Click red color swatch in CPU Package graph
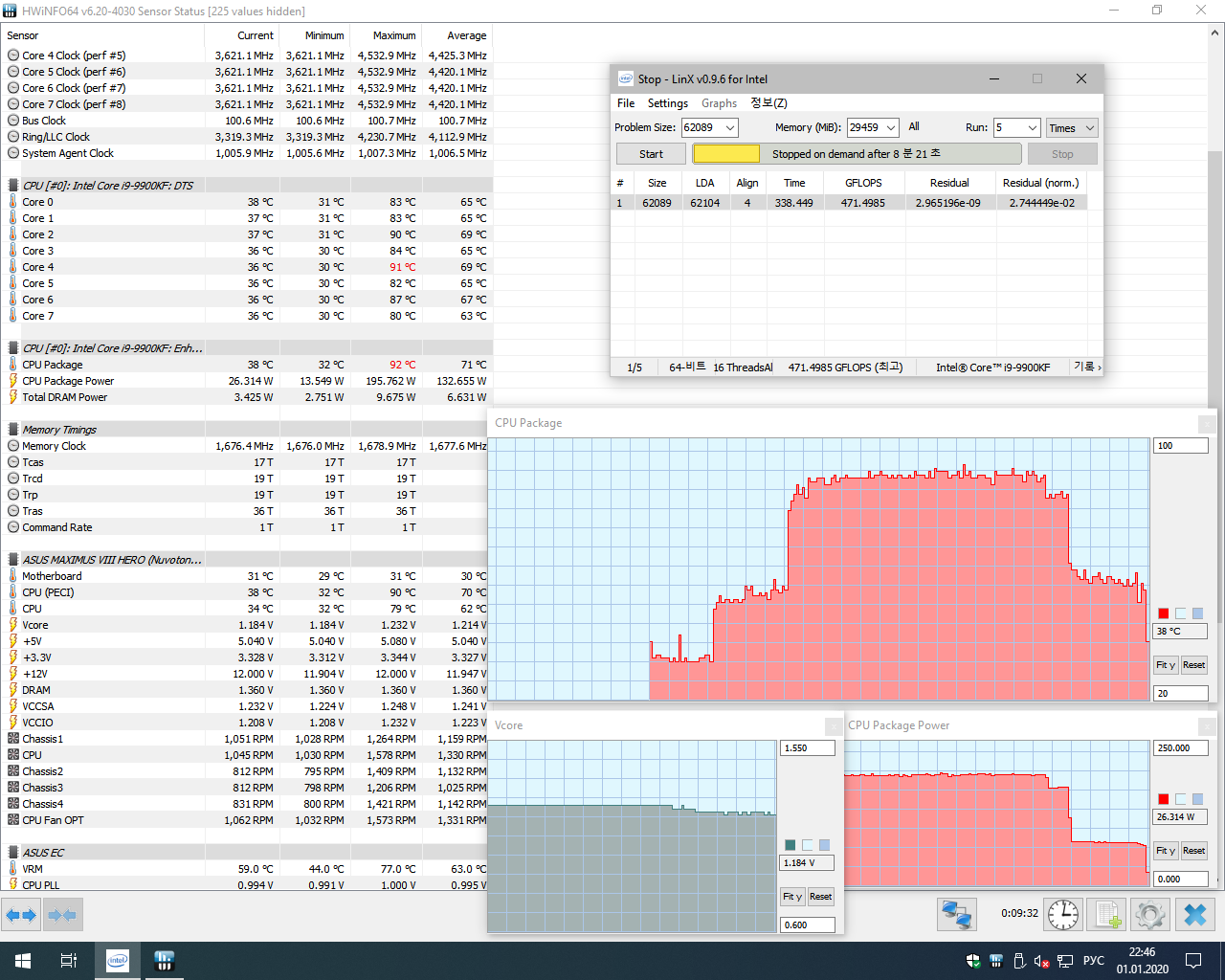 point(1163,613)
